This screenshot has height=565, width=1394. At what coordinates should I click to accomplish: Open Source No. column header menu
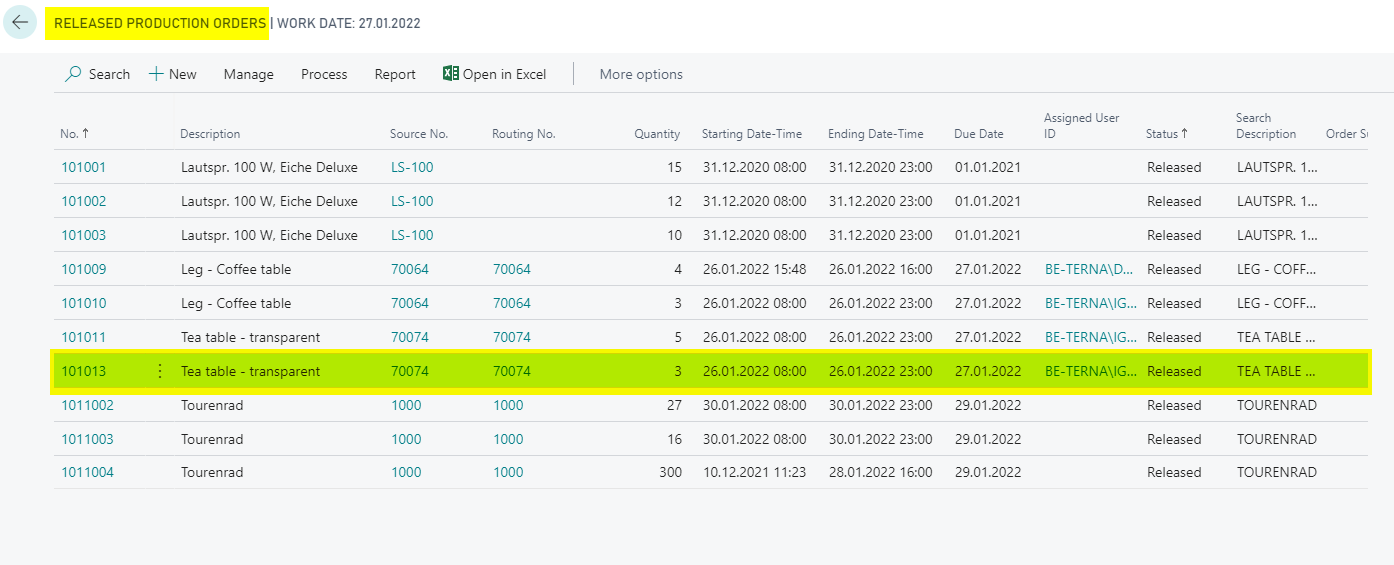419,134
